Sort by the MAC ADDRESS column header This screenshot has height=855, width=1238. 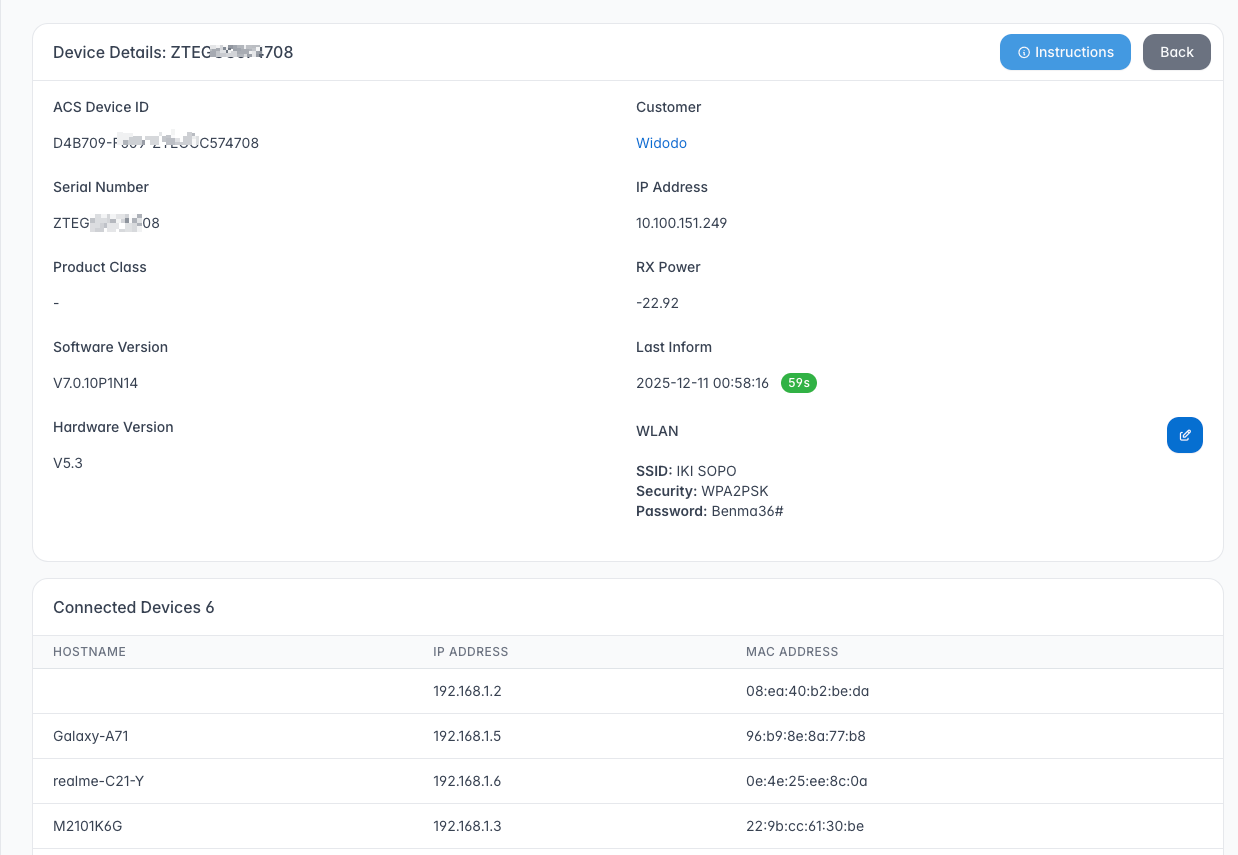(x=791, y=652)
